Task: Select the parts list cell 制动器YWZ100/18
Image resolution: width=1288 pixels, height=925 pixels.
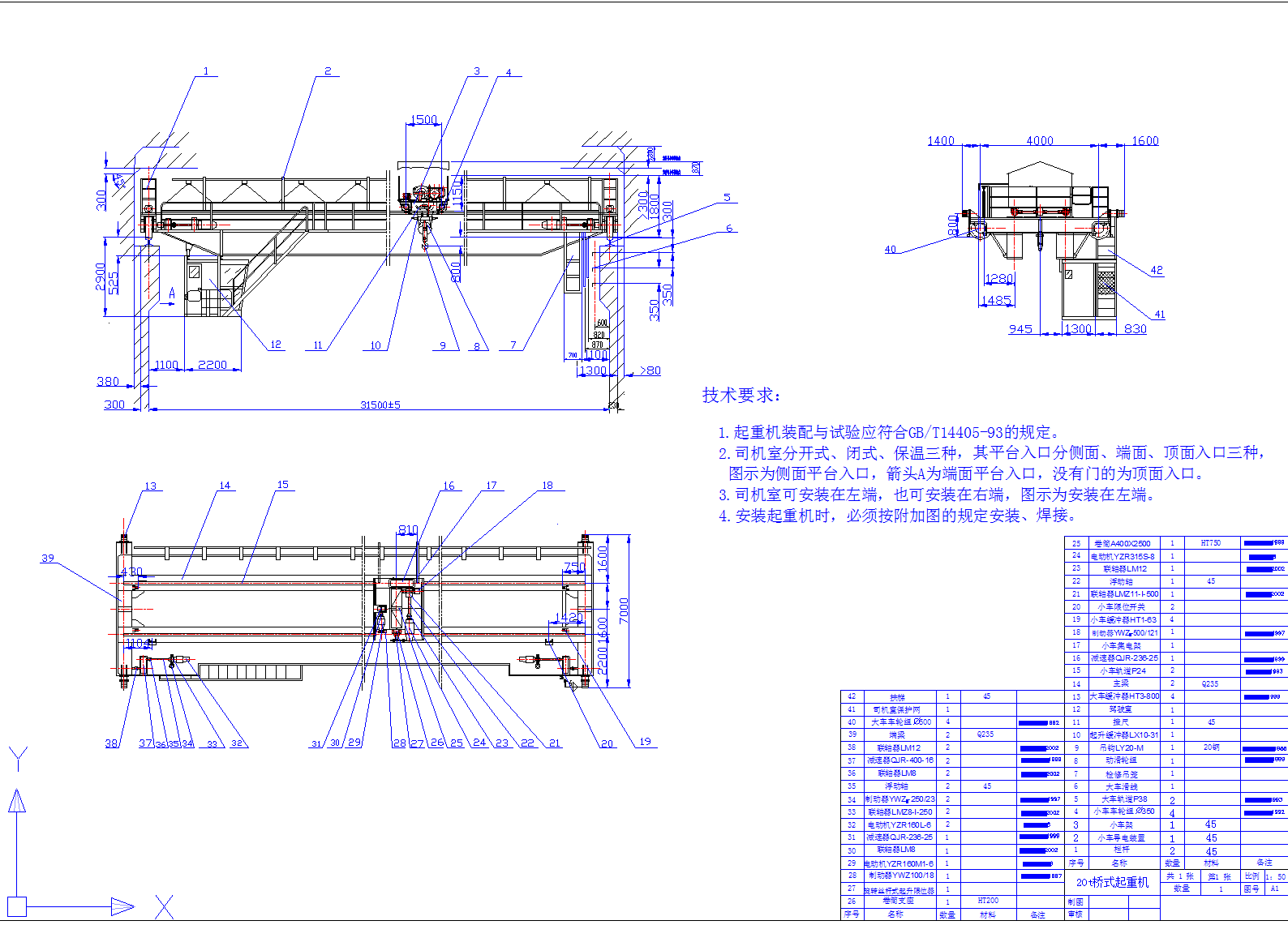Action: coord(901,876)
